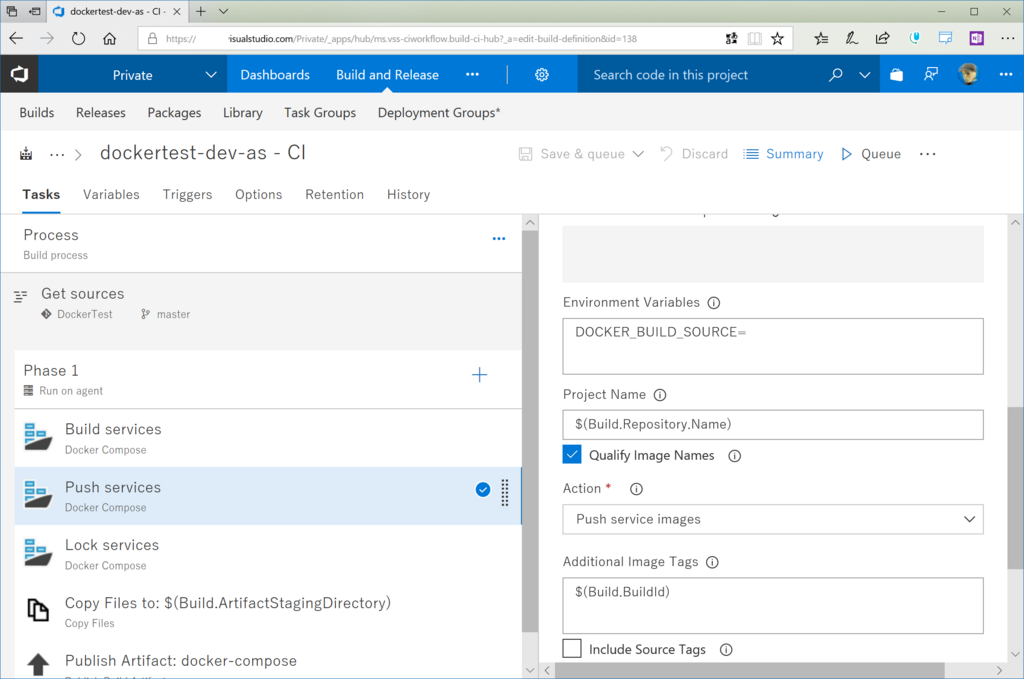Open the settings gear in the navigation bar
The image size is (1024, 679).
click(541, 74)
